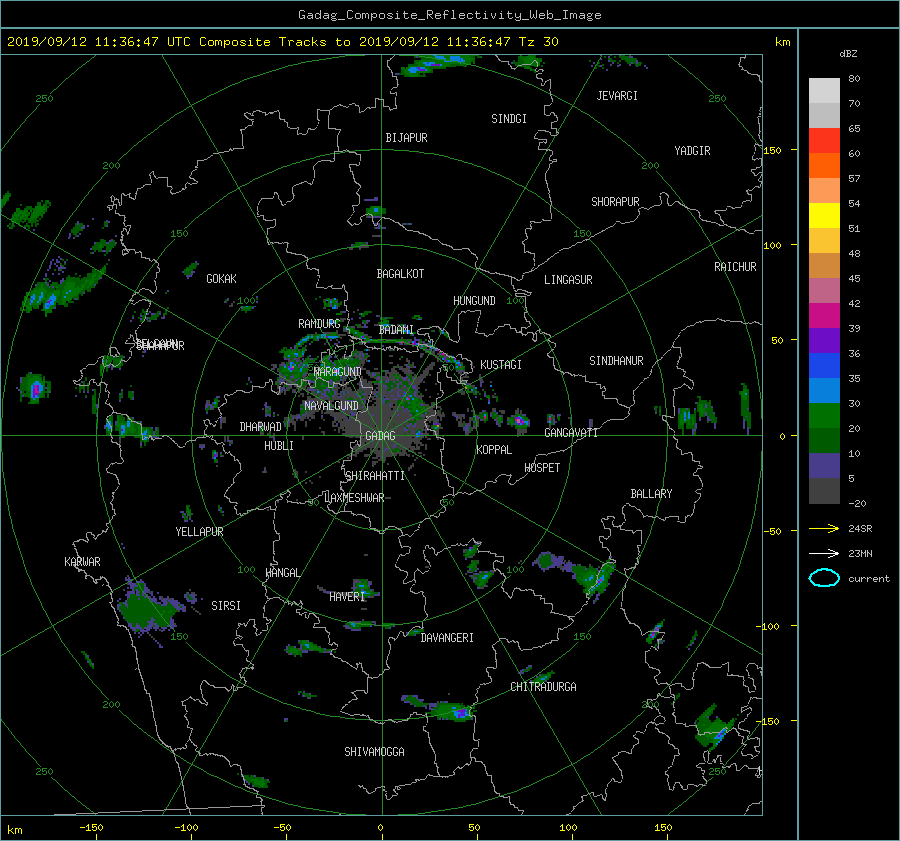Select the SINDGI city label

tap(509, 119)
